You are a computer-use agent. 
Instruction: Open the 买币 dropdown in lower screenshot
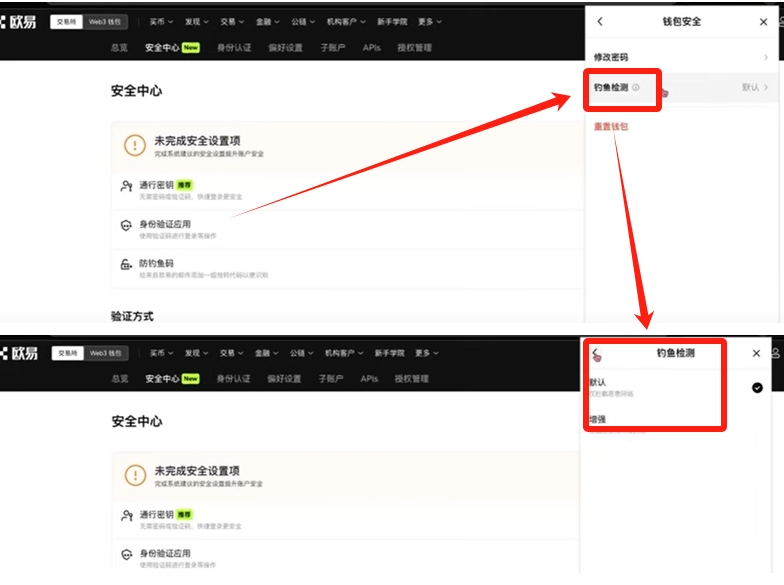coord(162,353)
